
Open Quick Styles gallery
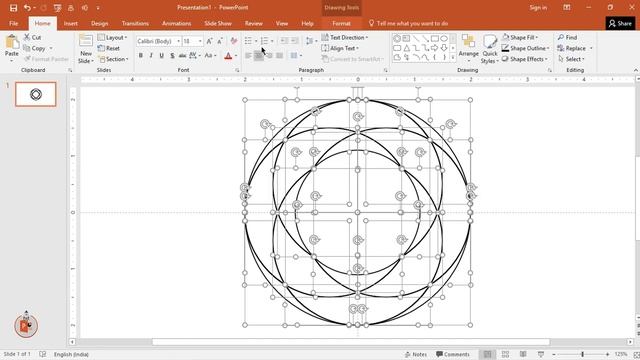[x=489, y=49]
